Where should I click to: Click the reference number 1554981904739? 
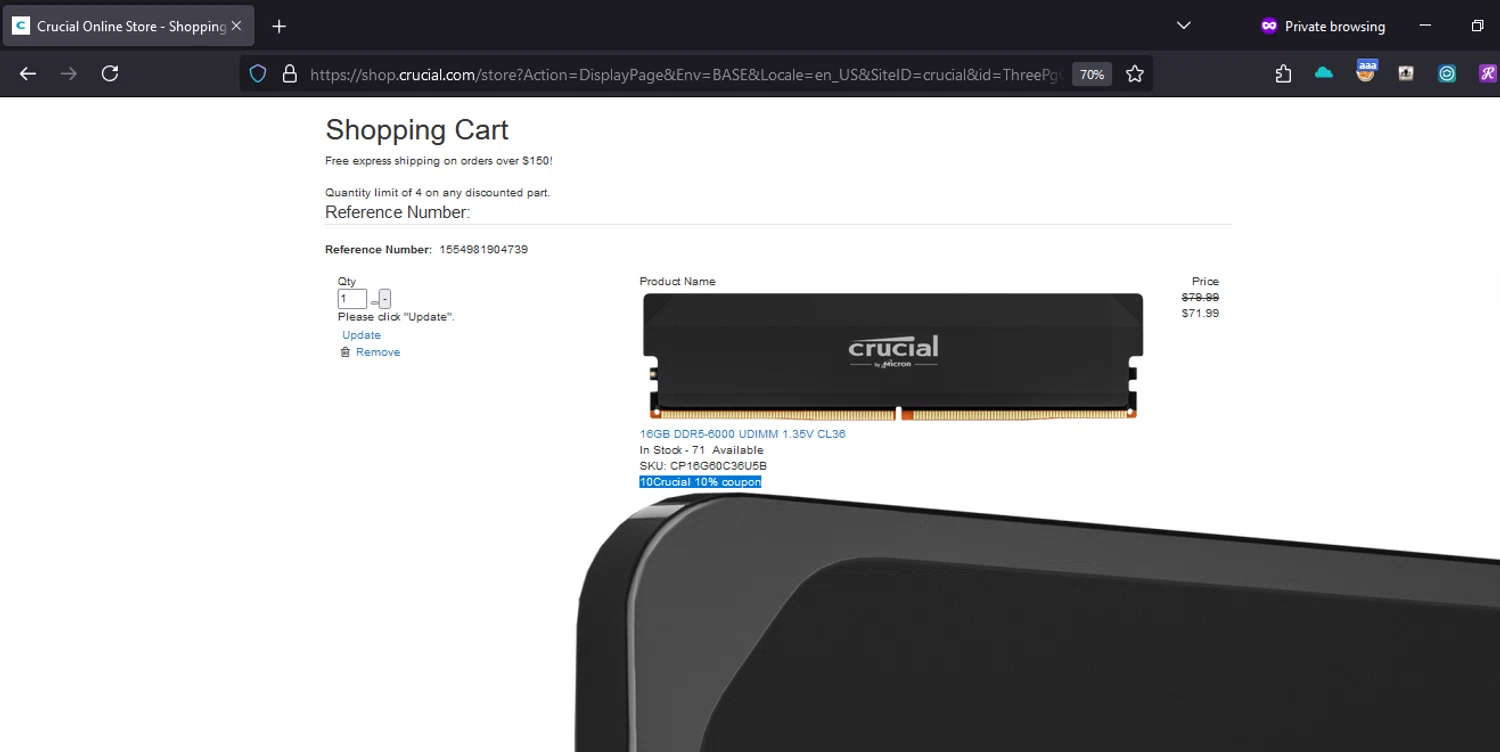coord(483,249)
